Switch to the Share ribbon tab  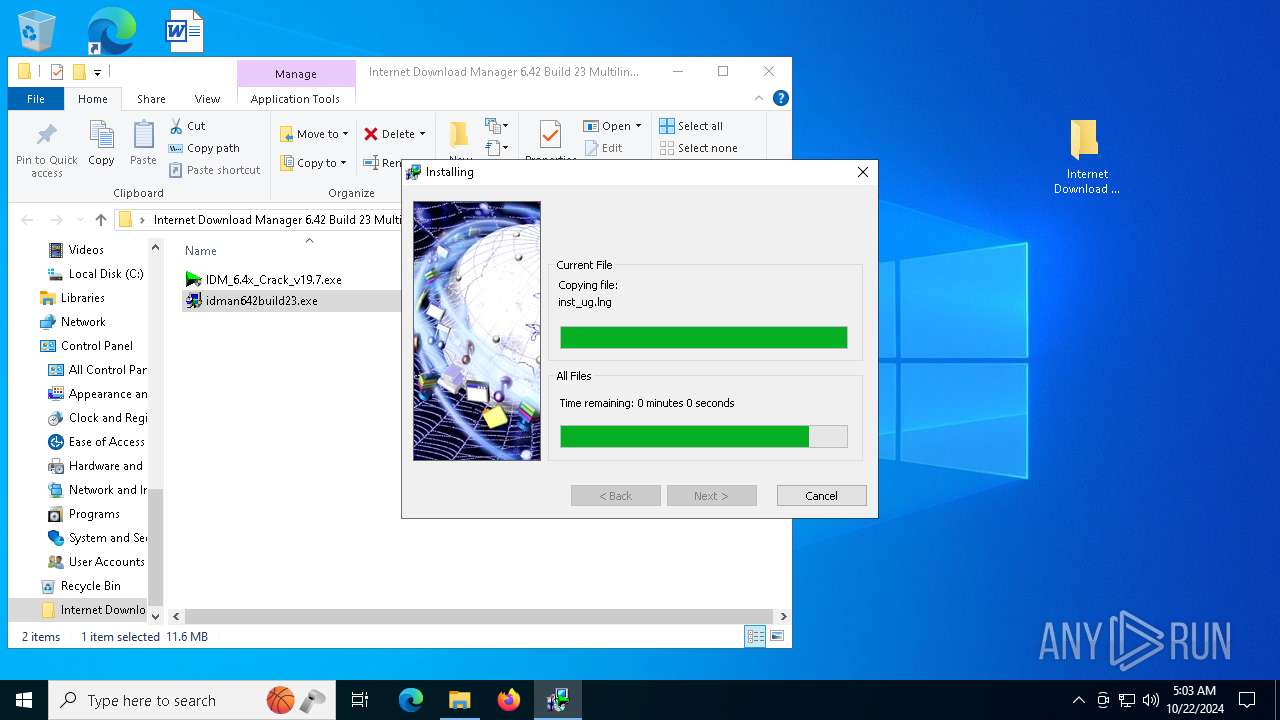151,99
